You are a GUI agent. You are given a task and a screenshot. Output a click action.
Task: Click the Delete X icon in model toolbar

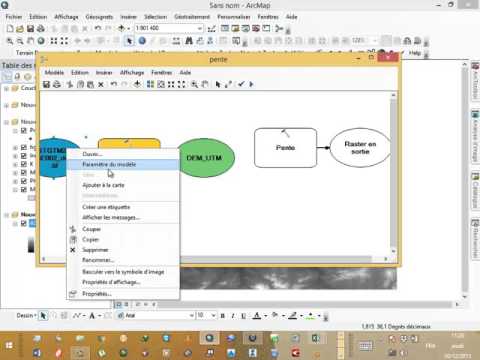101,85
